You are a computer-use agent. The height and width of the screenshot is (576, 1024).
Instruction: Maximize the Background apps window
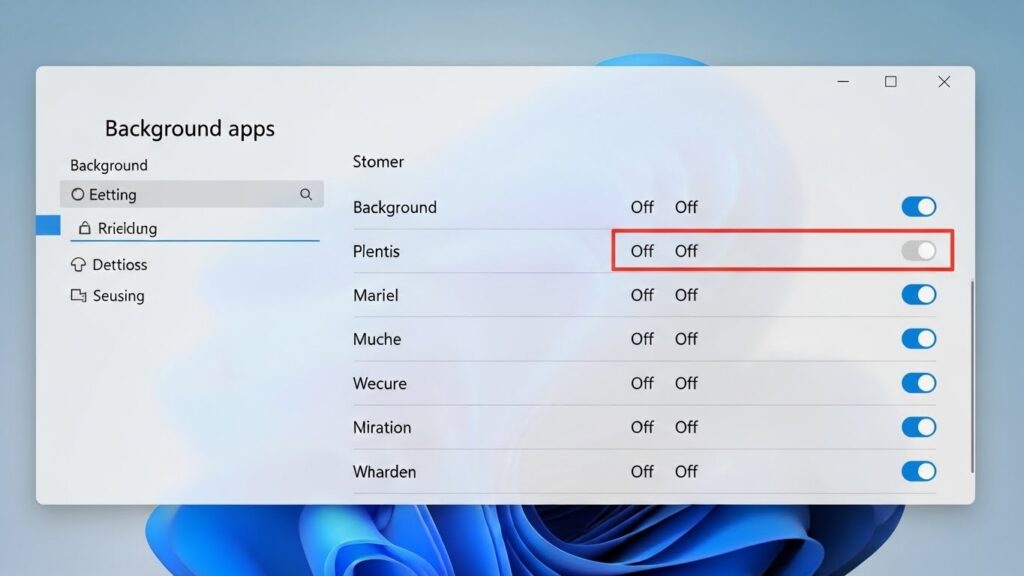pos(891,82)
